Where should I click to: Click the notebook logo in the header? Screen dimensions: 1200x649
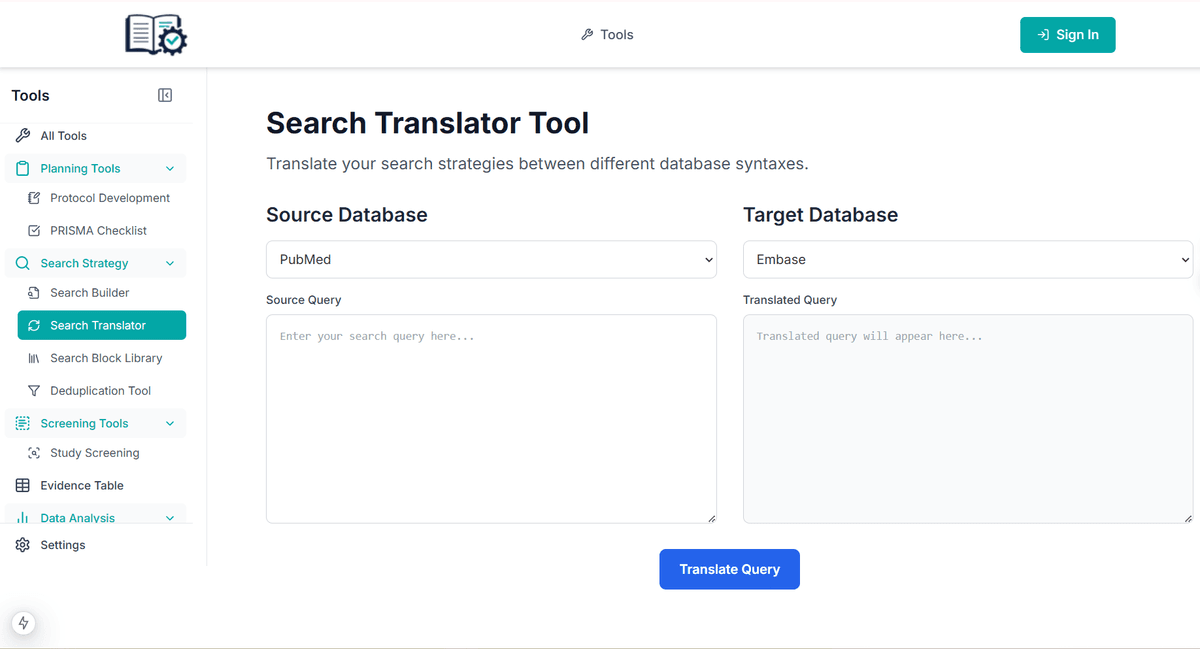coord(155,34)
